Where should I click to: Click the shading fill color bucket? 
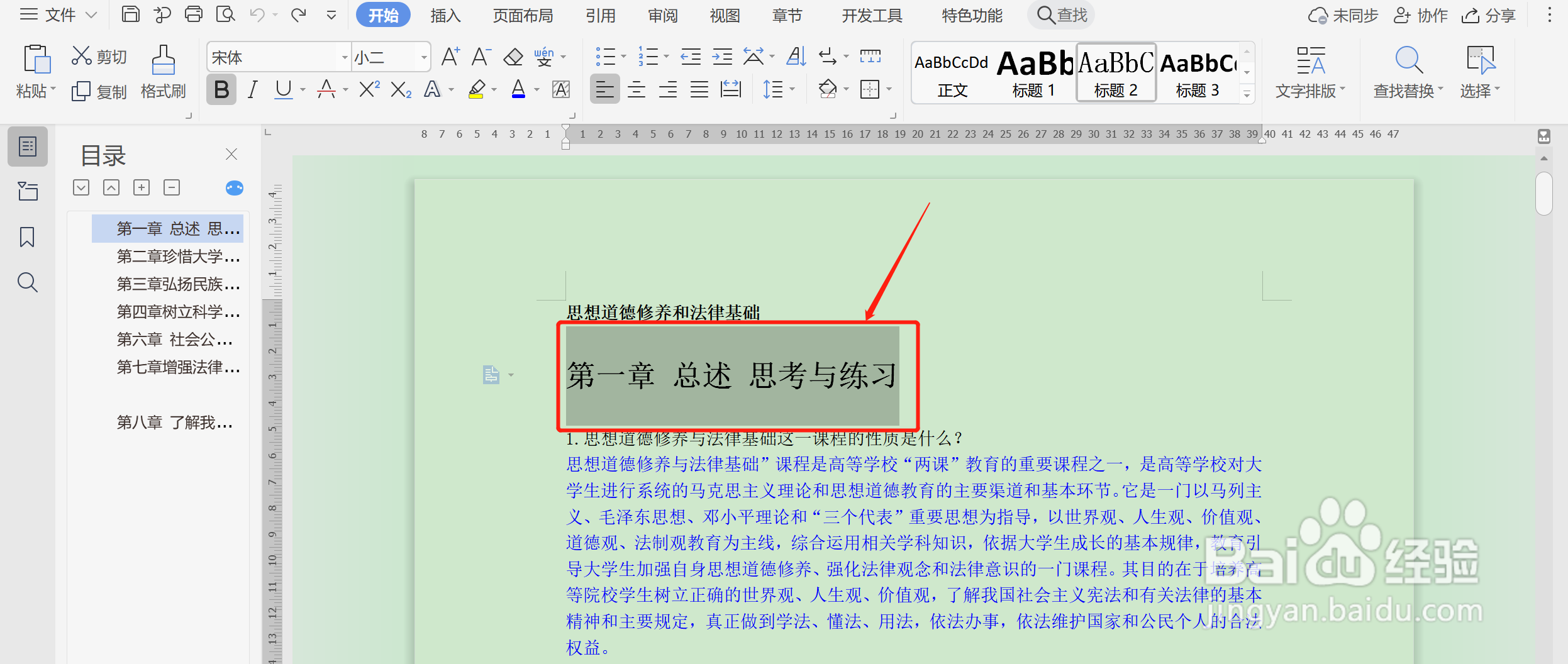click(828, 90)
